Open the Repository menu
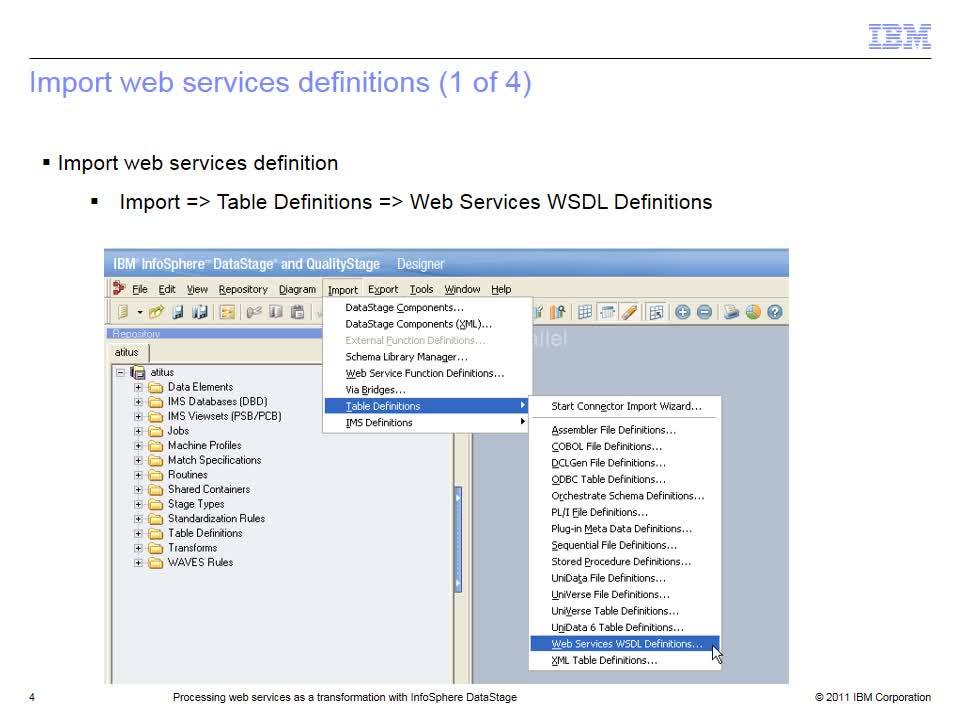 pyautogui.click(x=243, y=289)
